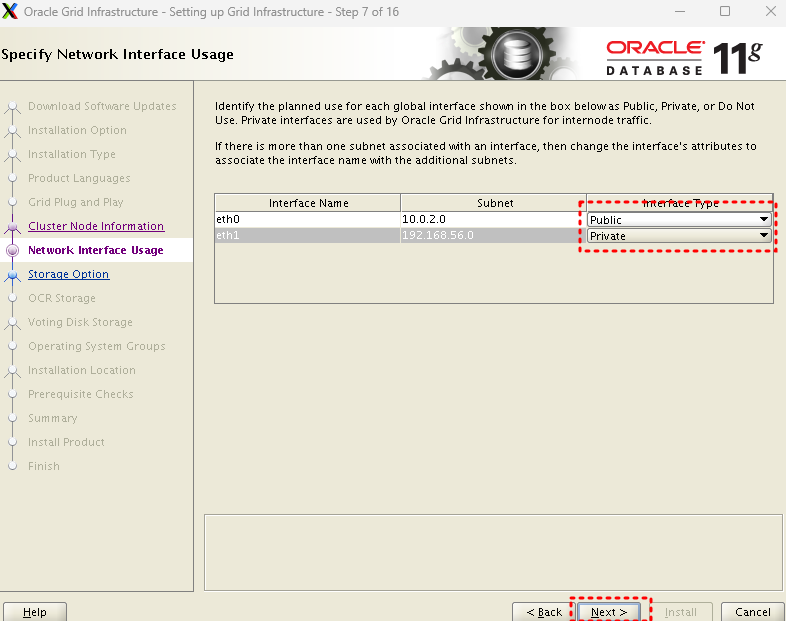Click the Product Languages step

click(79, 178)
